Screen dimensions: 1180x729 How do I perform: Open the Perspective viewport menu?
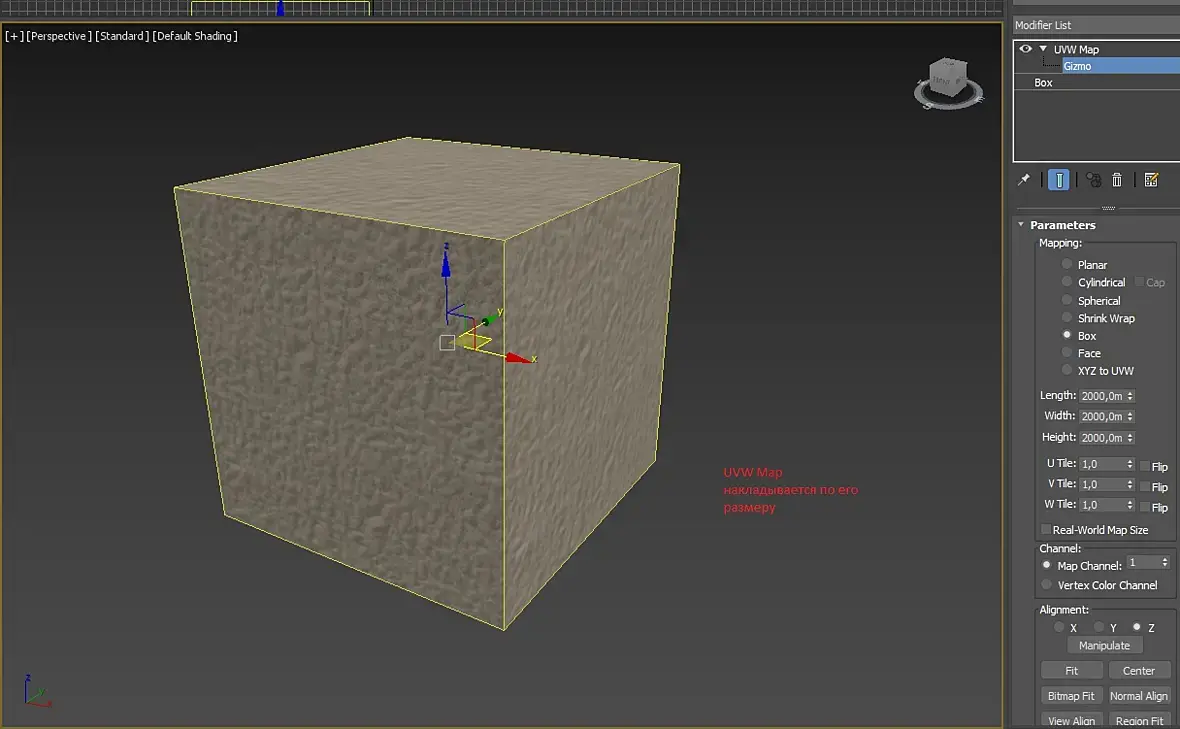[x=59, y=36]
